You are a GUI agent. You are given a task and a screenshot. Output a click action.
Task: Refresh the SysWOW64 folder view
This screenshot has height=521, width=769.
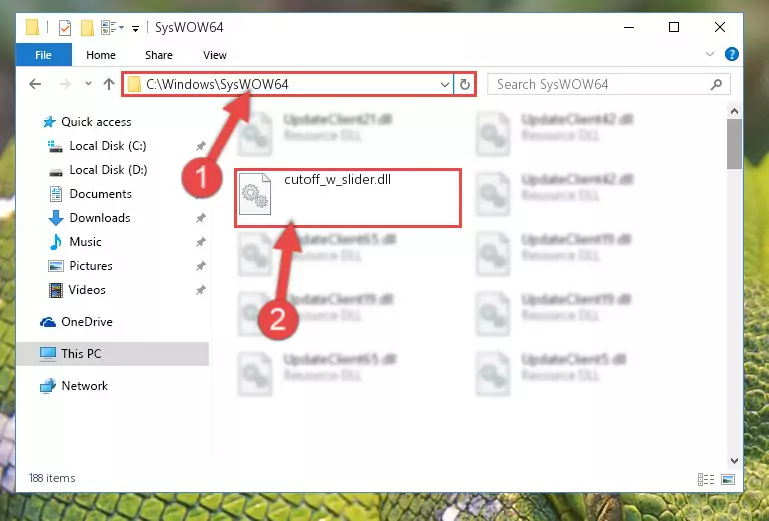464,84
